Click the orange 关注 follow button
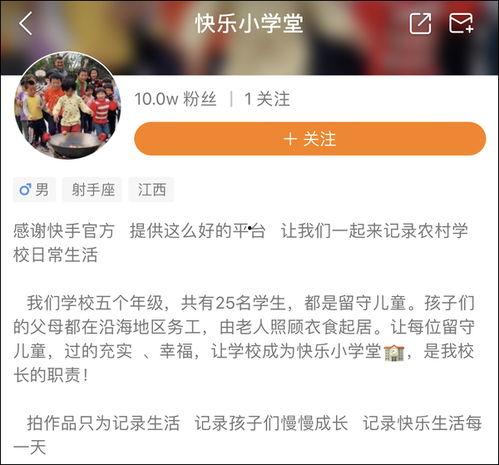499x465 pixels. [310, 139]
